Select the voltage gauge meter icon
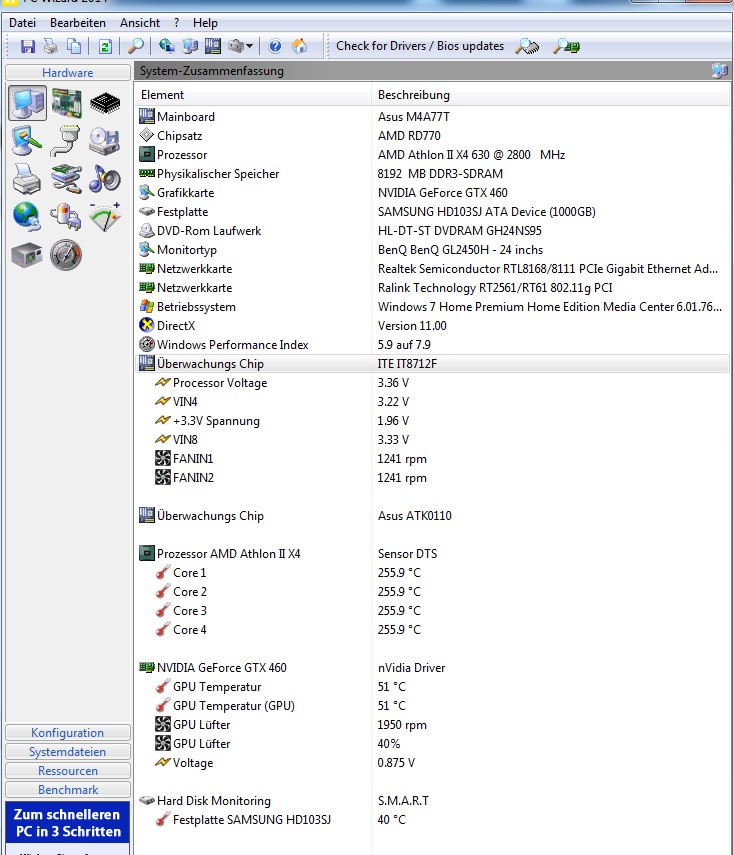734x855 pixels. click(105, 217)
